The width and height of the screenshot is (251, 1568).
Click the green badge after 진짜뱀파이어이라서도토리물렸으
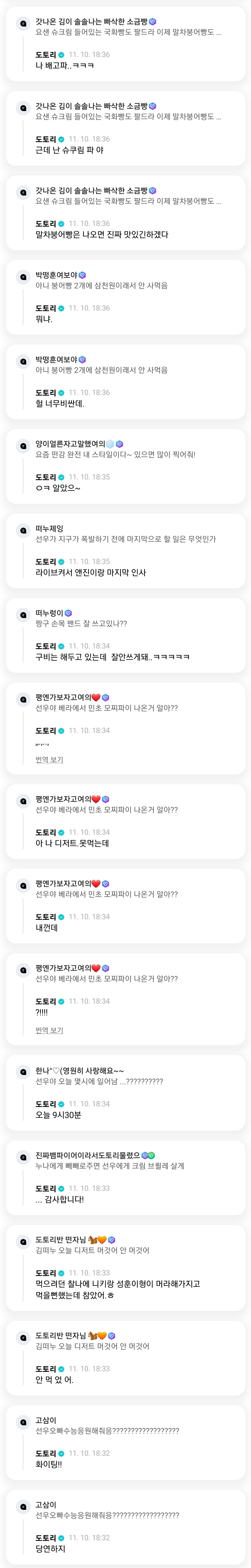[151, 1155]
